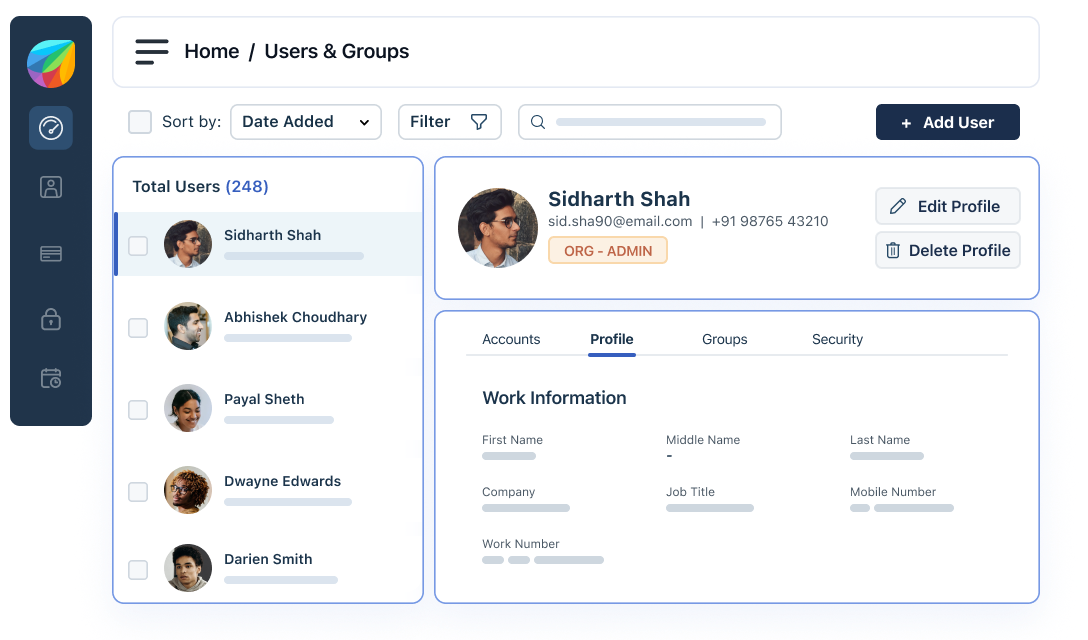Click the search magnifier icon in the search bar
Viewport: 1088px width, 640px height.
pyautogui.click(x=537, y=121)
